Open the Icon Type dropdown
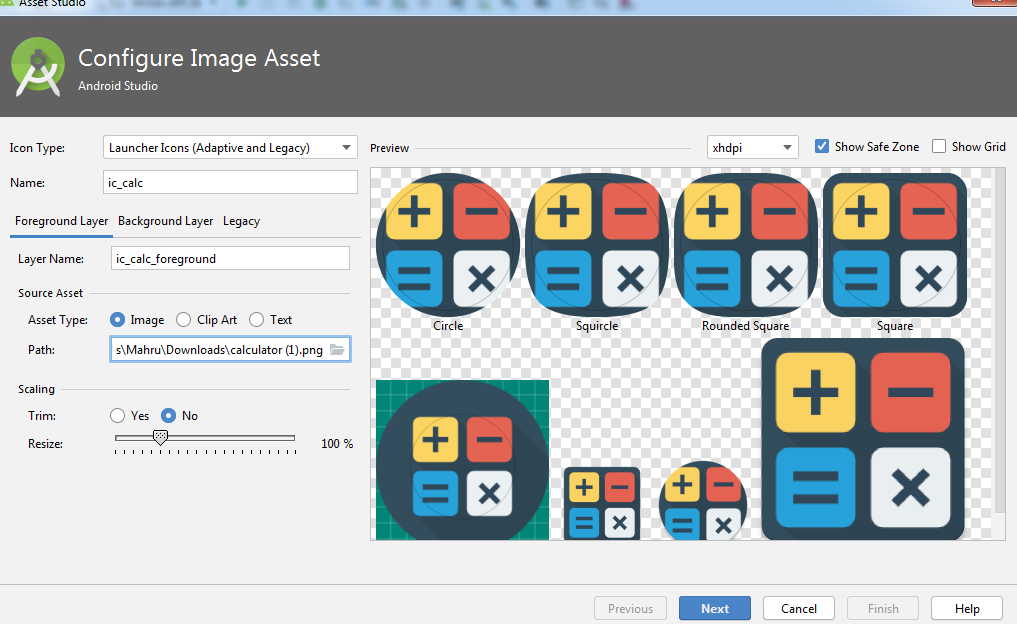The height and width of the screenshot is (624, 1017). [x=230, y=148]
